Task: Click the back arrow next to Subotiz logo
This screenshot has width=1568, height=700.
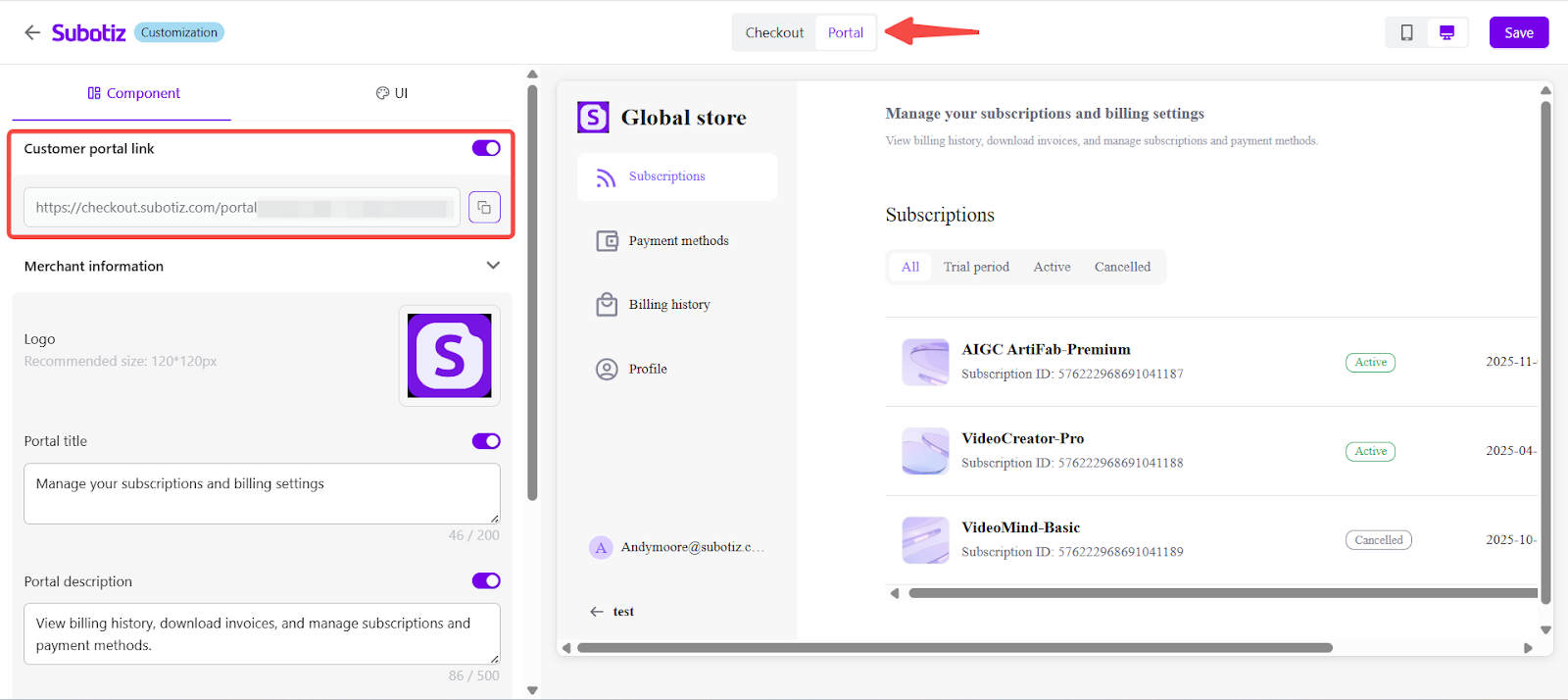Action: 32,32
